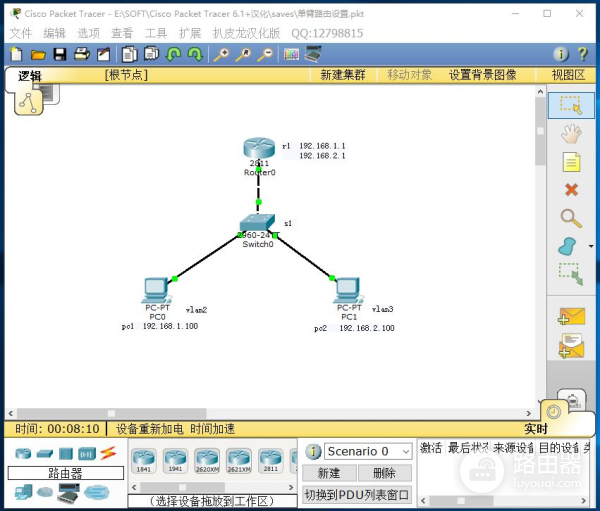Click the Save file toolbar icon
Screen dimensions: 600x511
tap(60, 54)
